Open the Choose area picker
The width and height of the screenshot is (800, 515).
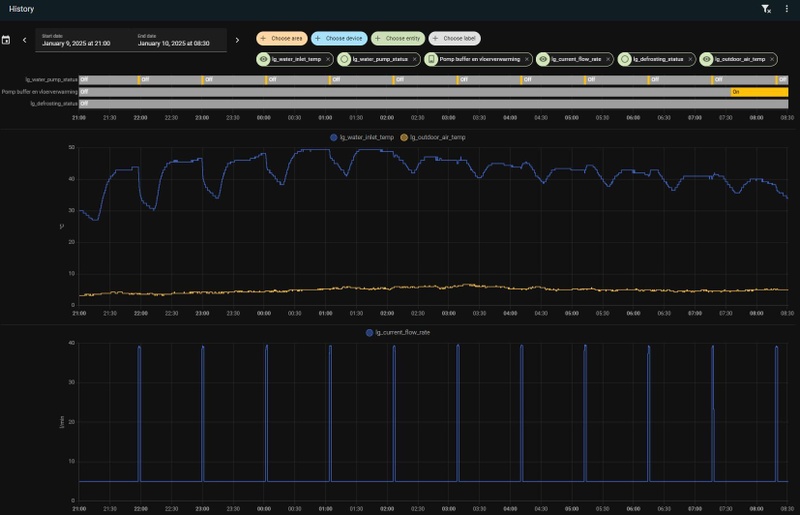coord(281,38)
